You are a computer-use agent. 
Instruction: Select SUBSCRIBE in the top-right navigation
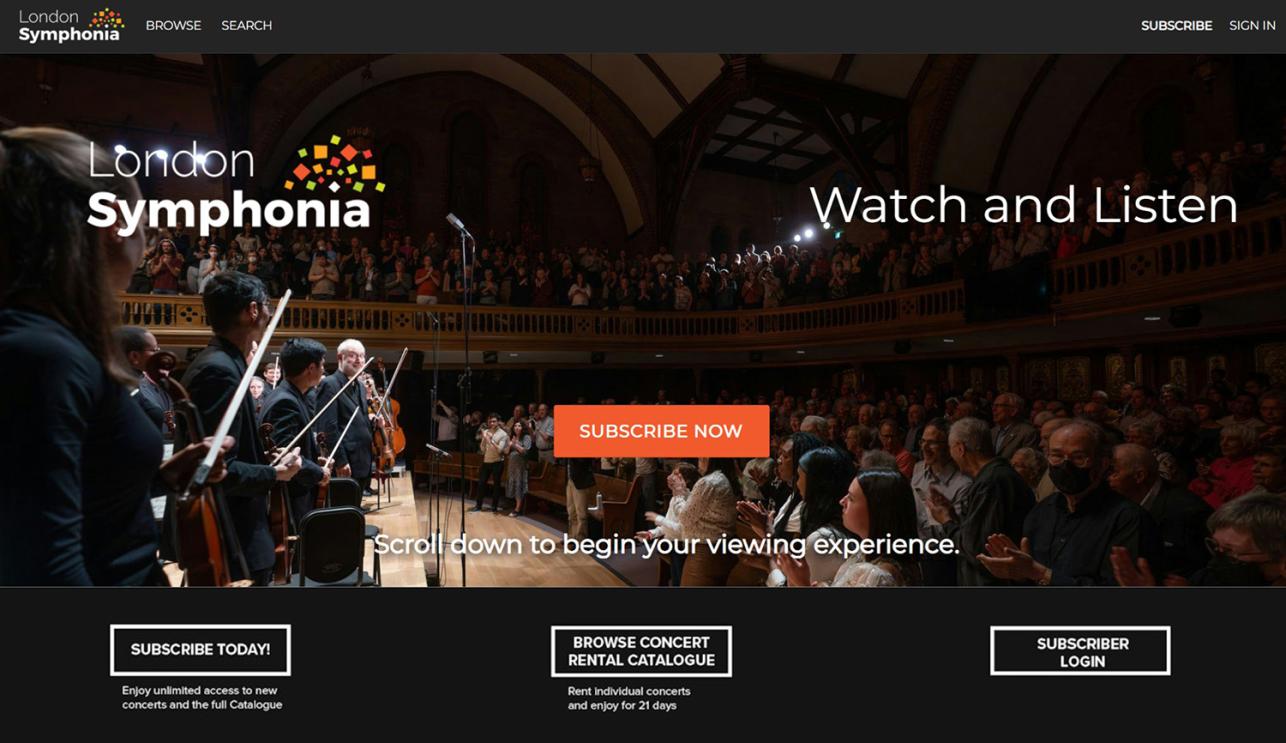coord(1176,26)
